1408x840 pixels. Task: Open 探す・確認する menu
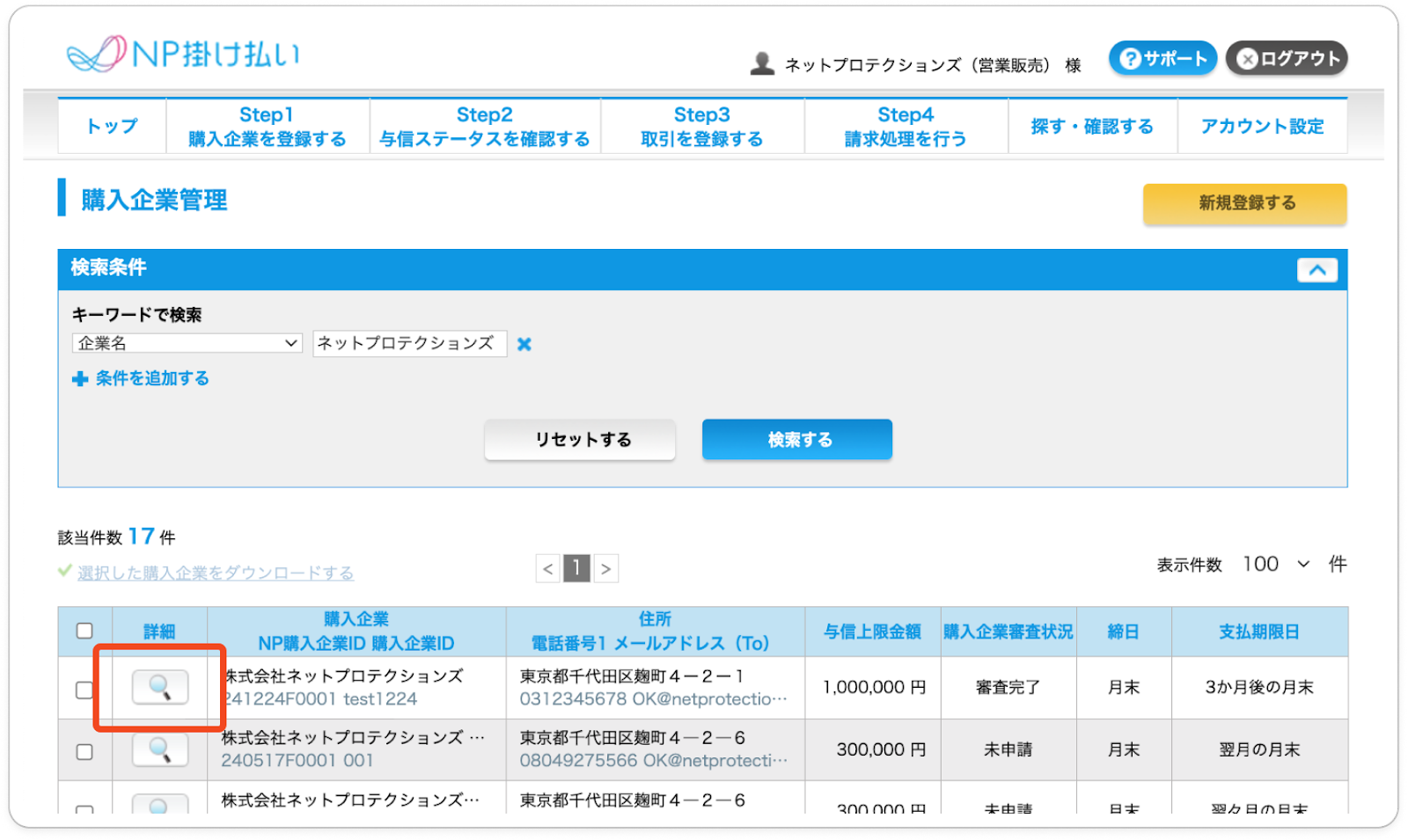(1092, 127)
